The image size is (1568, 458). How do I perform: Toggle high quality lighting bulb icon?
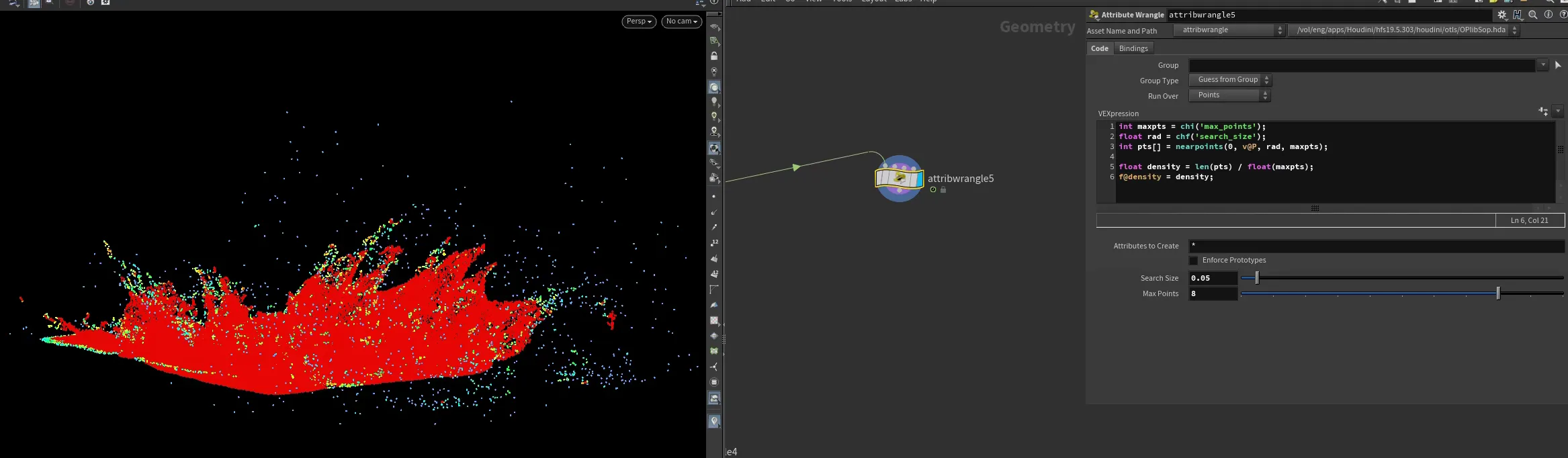point(714,116)
